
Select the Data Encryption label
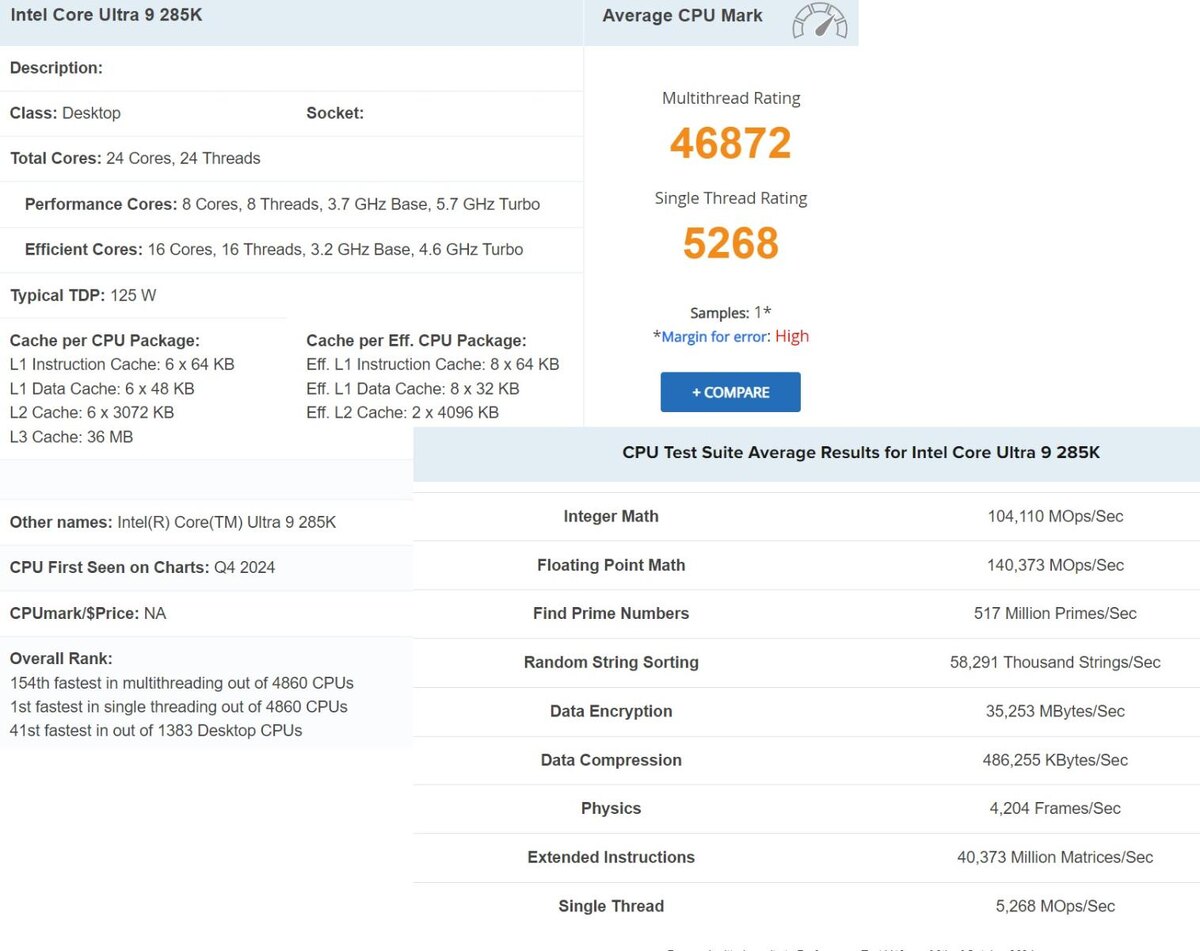[611, 711]
